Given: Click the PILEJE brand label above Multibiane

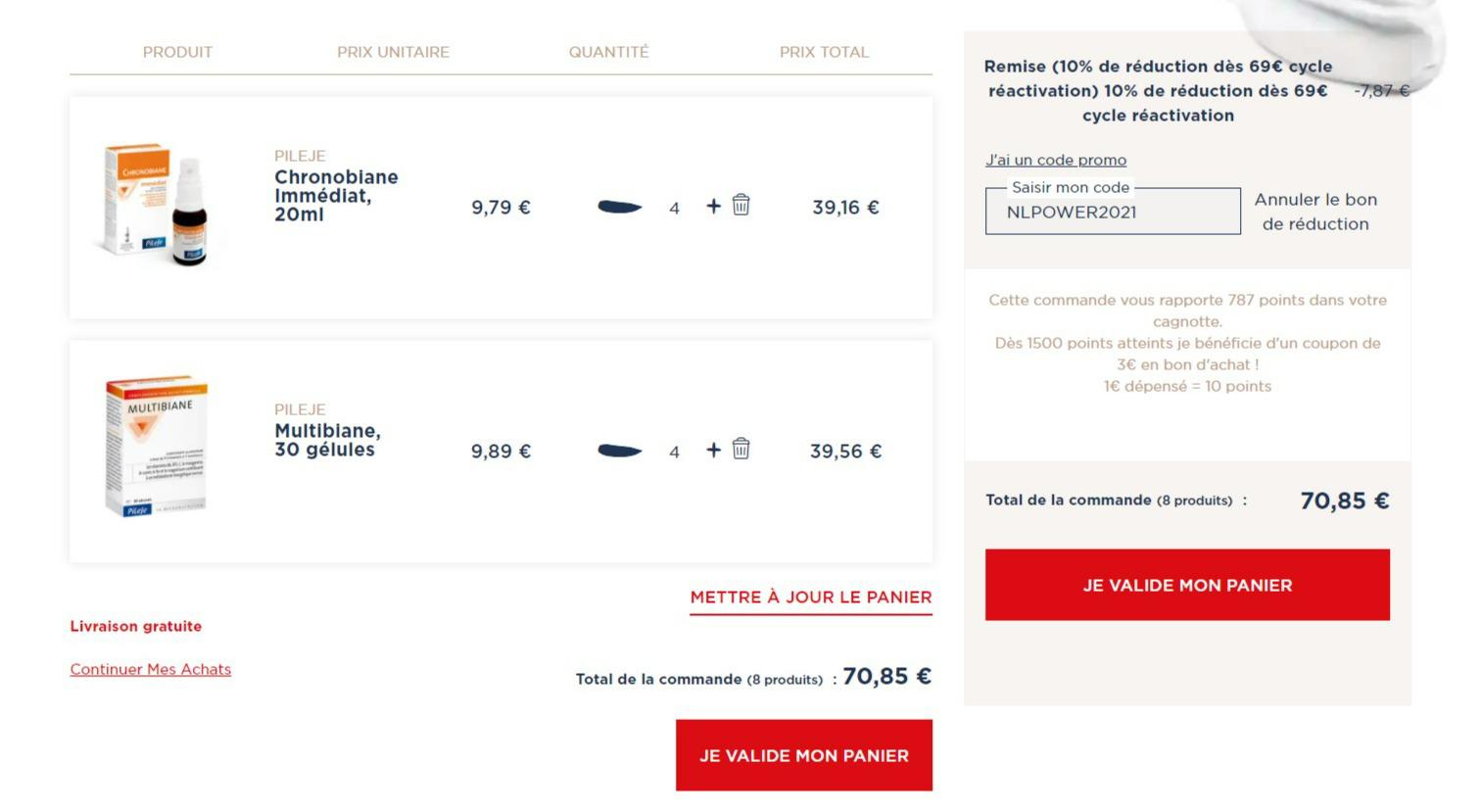Looking at the screenshot, I should point(300,409).
